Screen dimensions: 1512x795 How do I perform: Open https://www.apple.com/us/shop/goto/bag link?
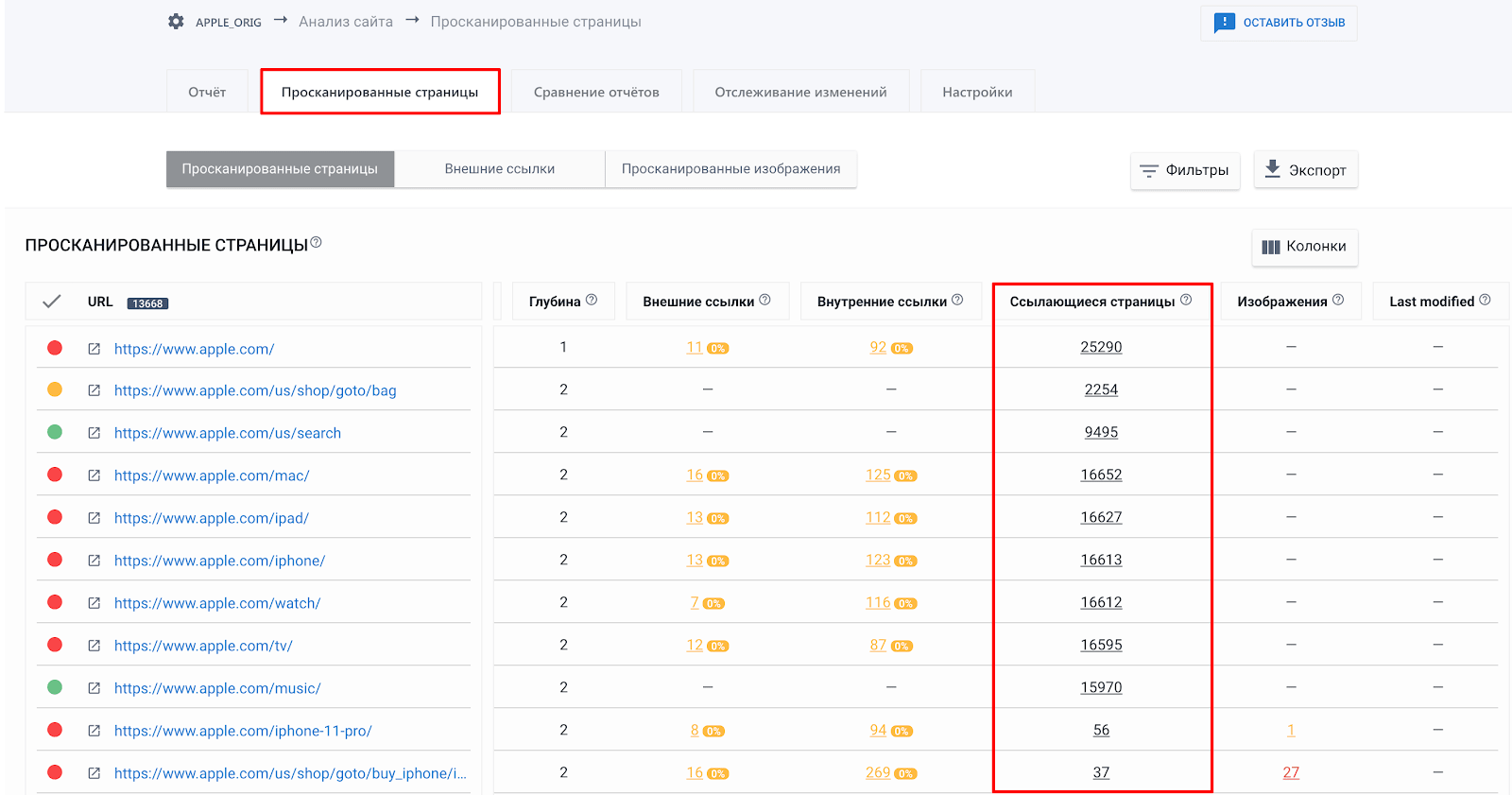click(255, 390)
